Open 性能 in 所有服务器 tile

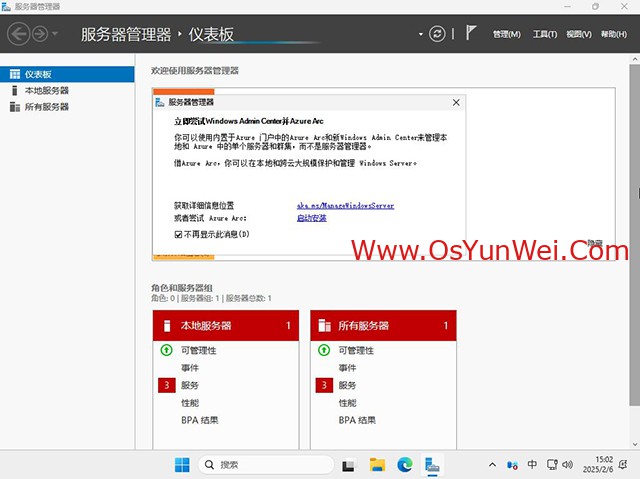point(347,403)
